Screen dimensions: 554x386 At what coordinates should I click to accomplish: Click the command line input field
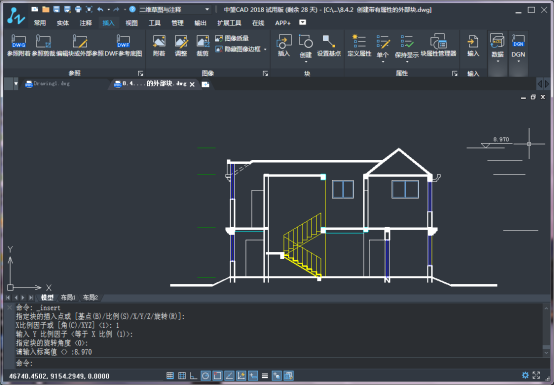coord(278,363)
